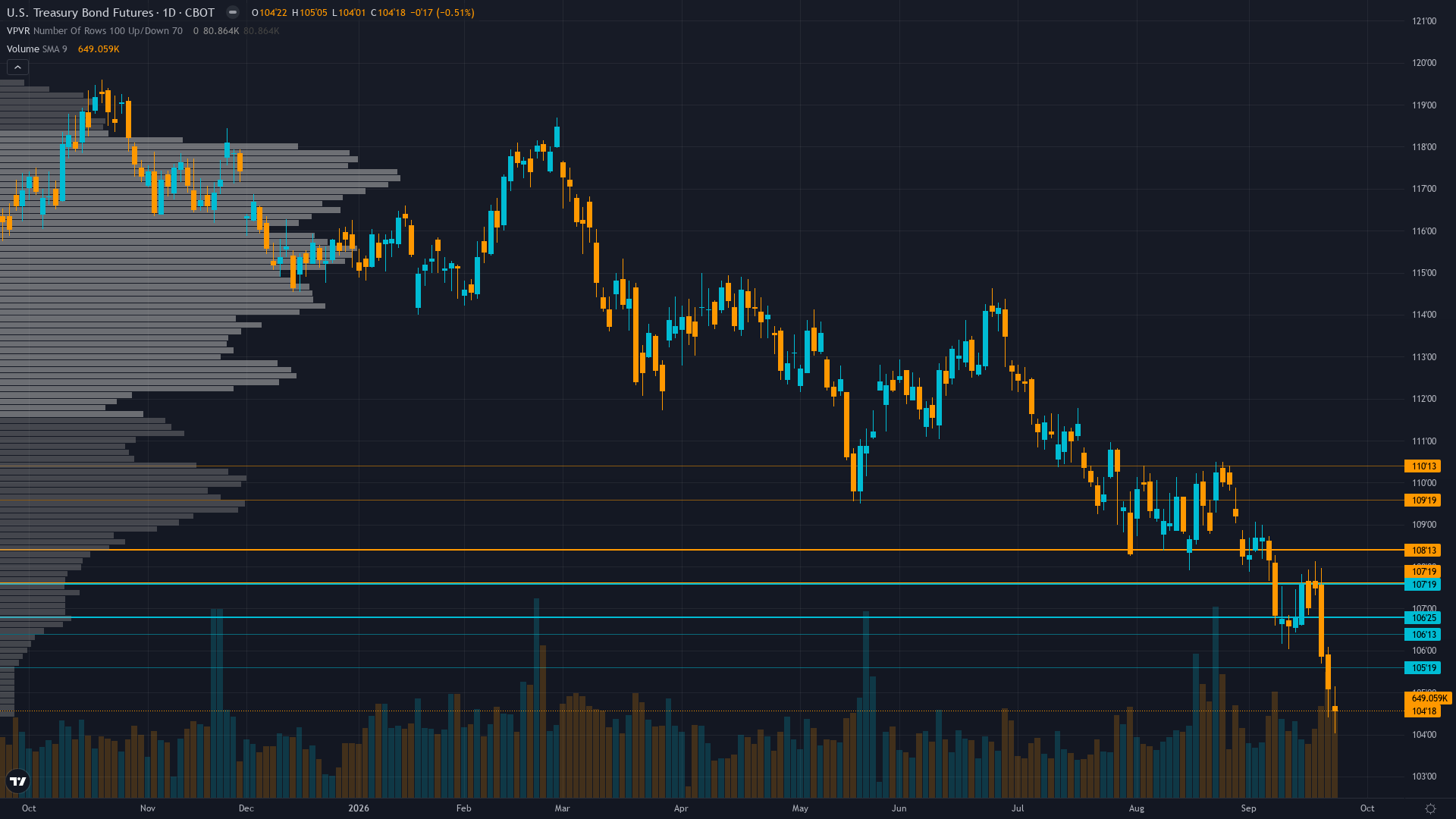
Task: Click the 649.059K volume value in legend
Action: tap(99, 49)
